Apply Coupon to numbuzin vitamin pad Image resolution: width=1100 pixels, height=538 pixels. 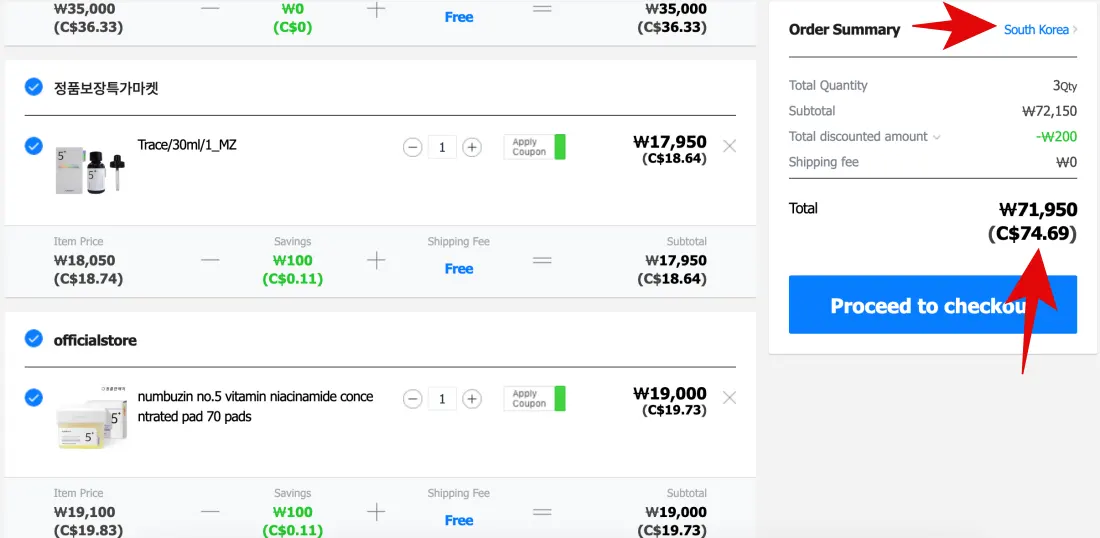pyautogui.click(x=534, y=399)
